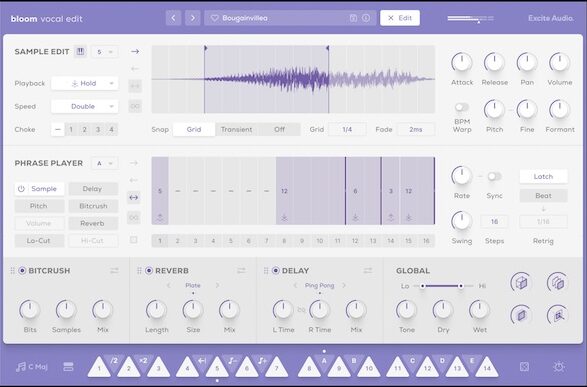This screenshot has height=387, width=587.
Task: Open the sample number 5 dropdown
Action: 105,52
